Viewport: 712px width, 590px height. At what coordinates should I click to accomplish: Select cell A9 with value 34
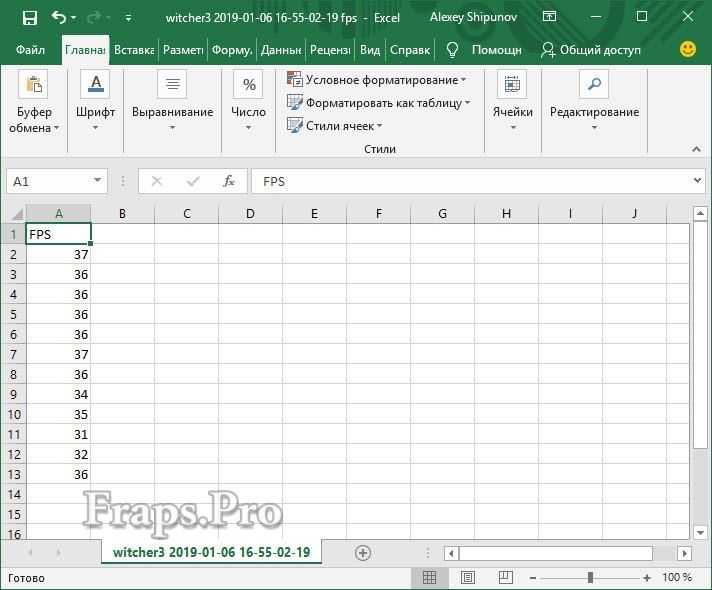[59, 394]
